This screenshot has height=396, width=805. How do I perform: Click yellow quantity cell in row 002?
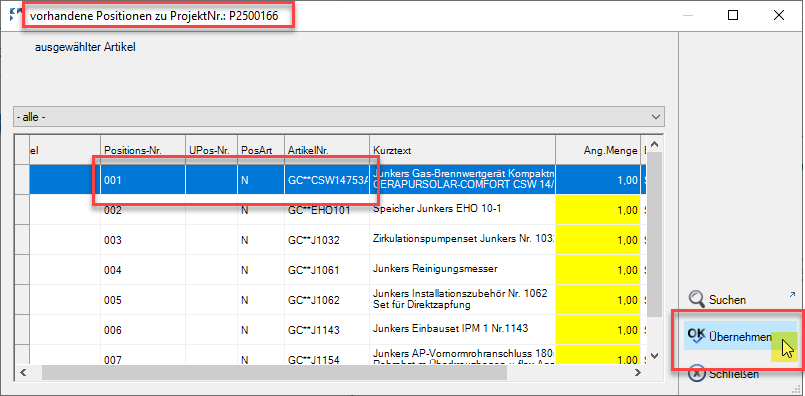coord(598,210)
